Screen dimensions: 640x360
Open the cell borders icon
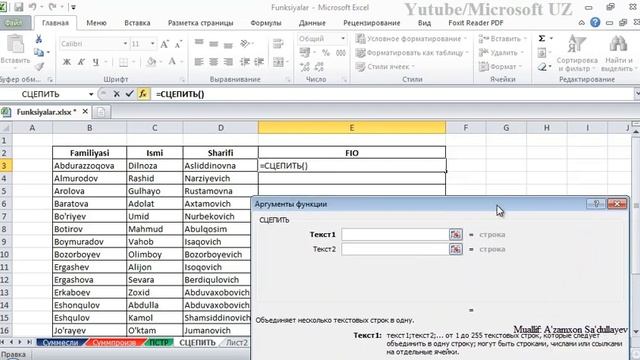123,62
